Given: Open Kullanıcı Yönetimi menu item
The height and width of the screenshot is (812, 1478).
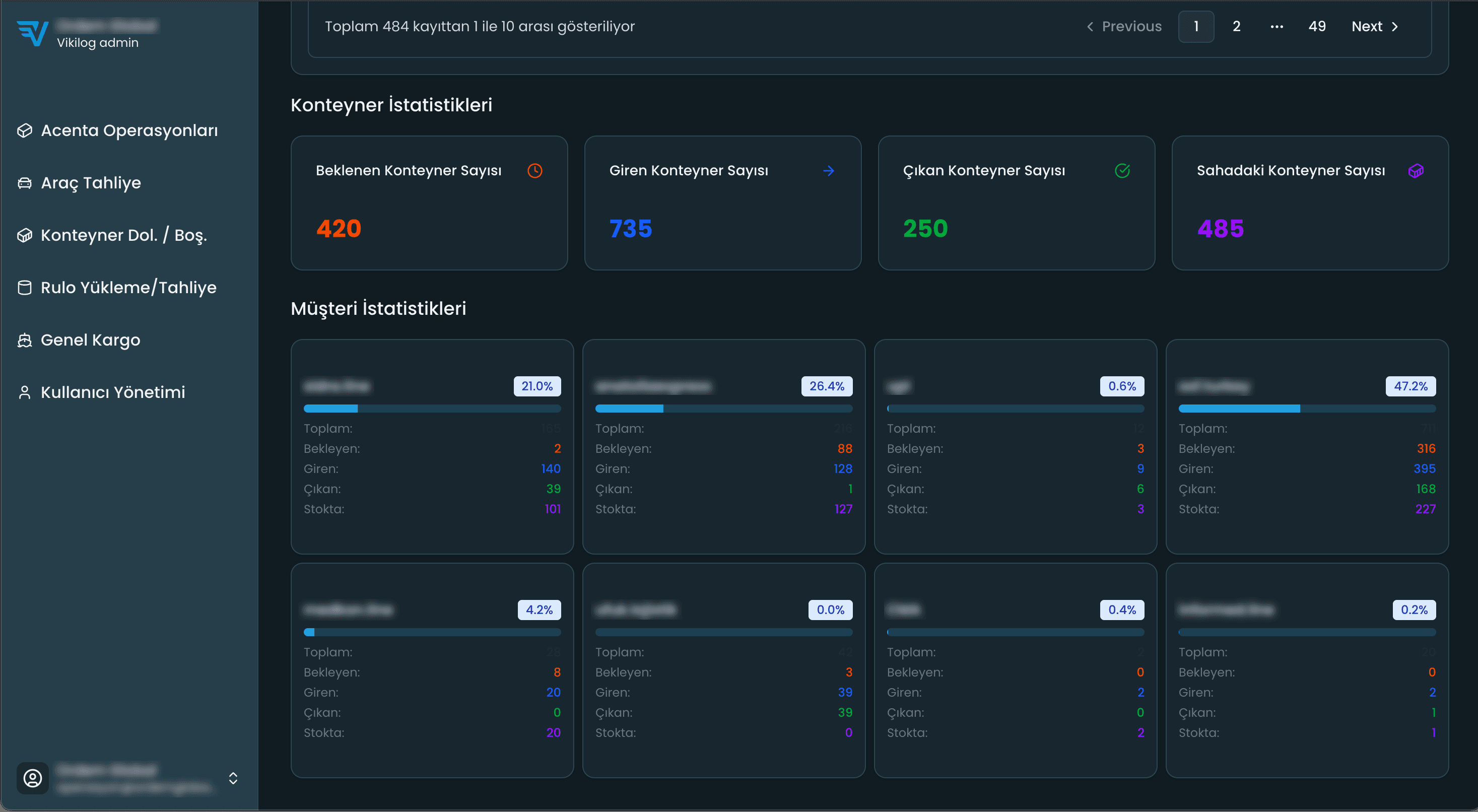Looking at the screenshot, I should 112,392.
